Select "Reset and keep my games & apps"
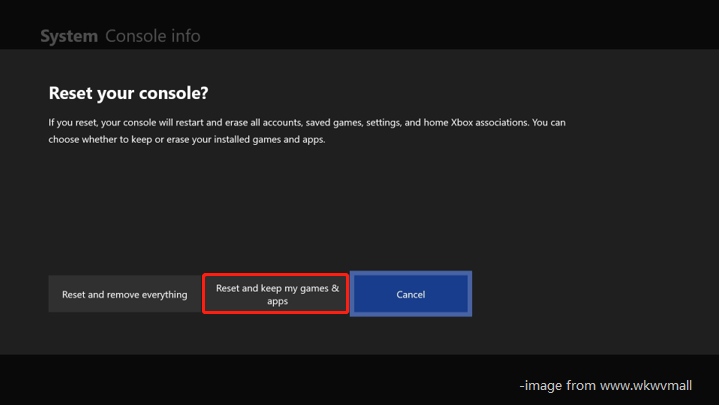The width and height of the screenshot is (719, 405). (x=277, y=294)
